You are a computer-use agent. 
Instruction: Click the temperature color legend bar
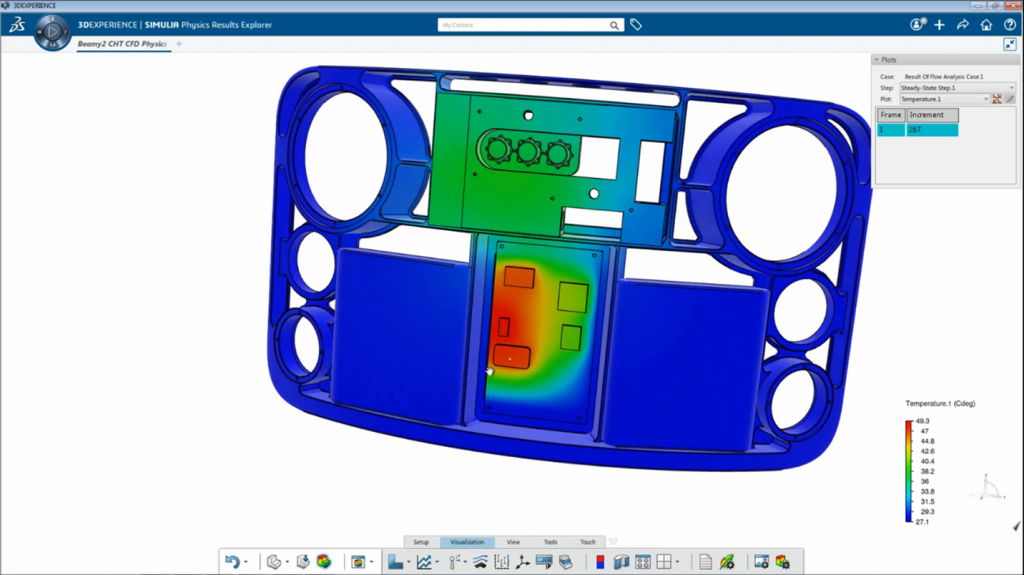tap(909, 471)
